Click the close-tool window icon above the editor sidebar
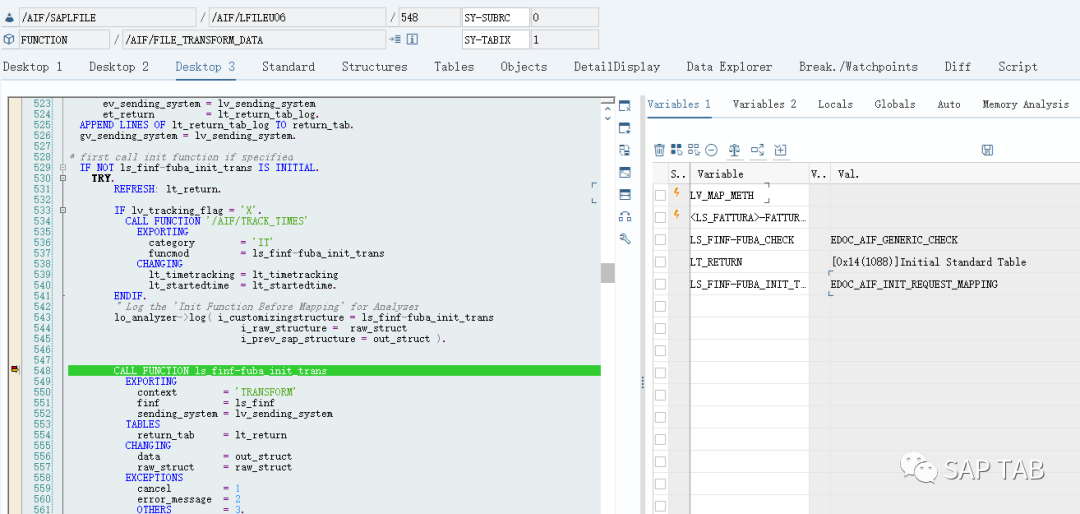The width and height of the screenshot is (1080, 514). click(x=625, y=105)
